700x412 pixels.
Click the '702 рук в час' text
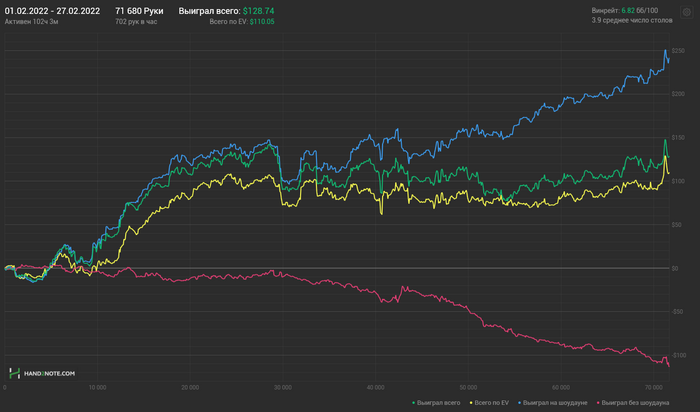pyautogui.click(x=136, y=21)
